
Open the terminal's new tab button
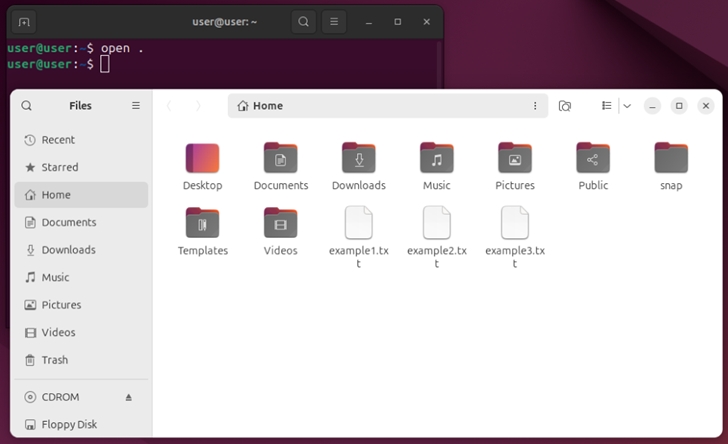(24, 21)
